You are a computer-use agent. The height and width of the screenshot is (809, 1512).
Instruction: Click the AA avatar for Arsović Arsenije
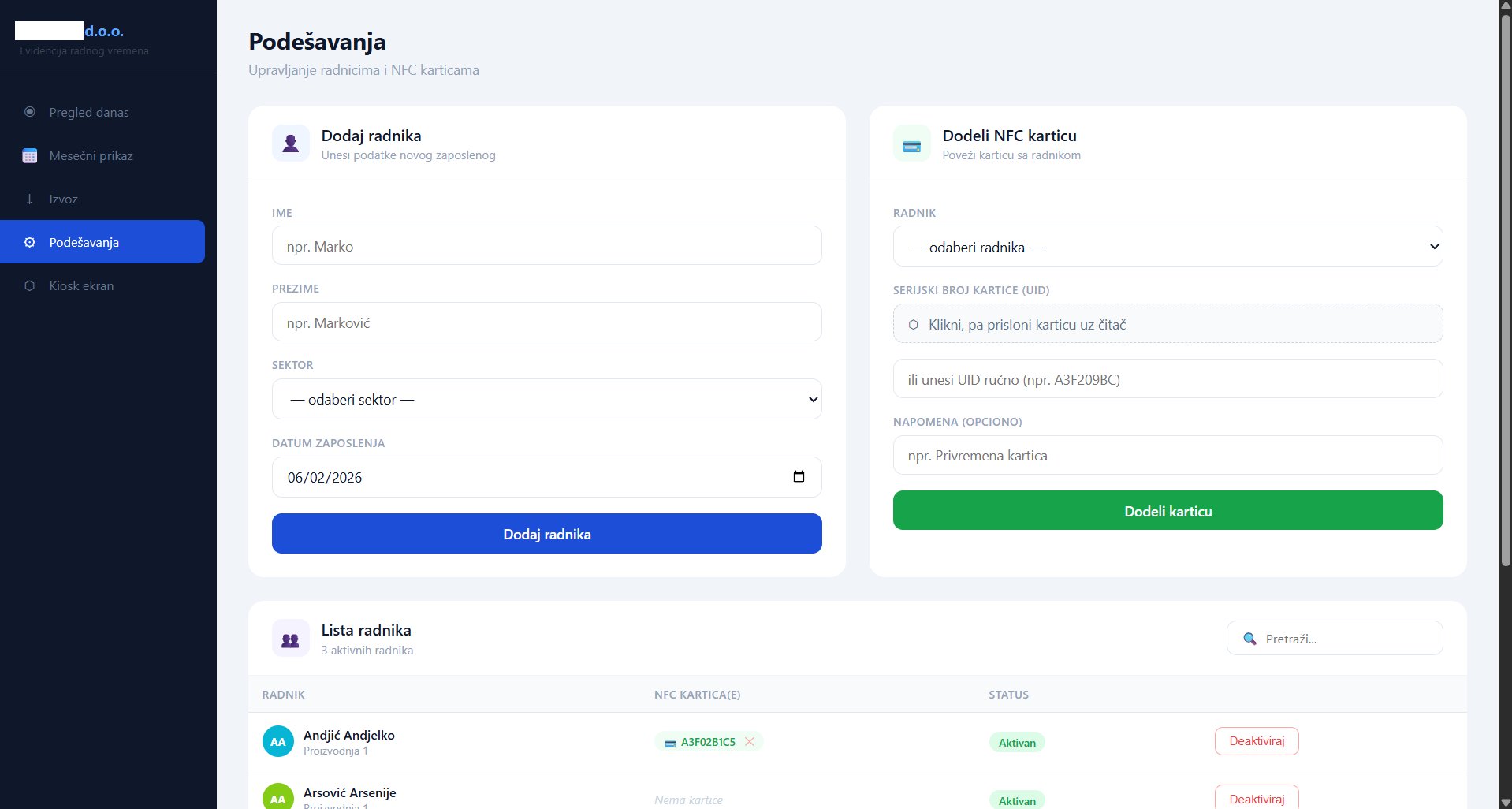pyautogui.click(x=278, y=796)
